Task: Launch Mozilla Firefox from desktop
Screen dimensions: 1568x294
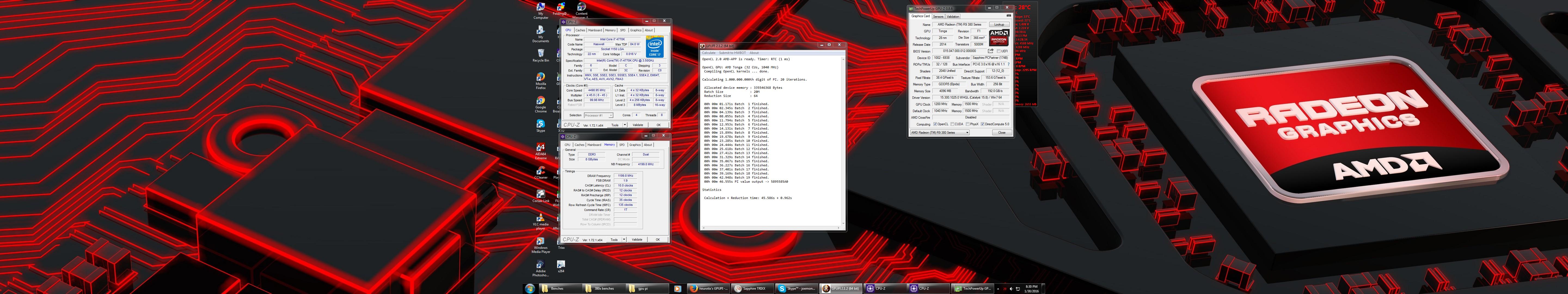Action: (541, 81)
